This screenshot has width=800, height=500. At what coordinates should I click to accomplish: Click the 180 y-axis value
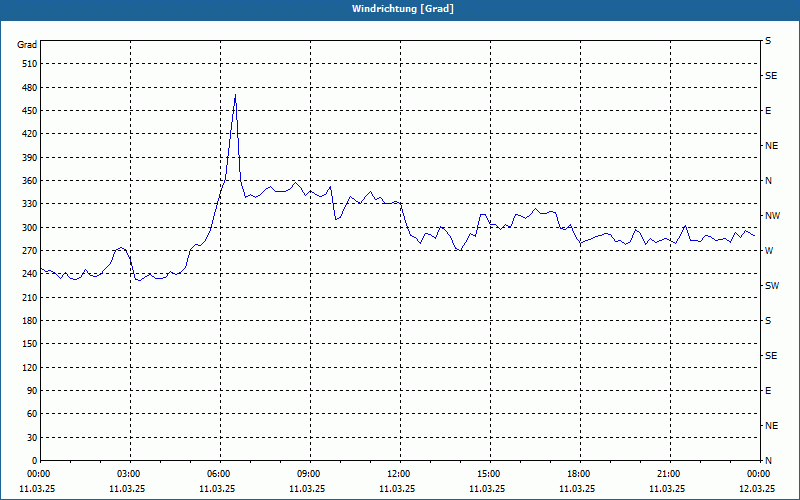(x=30, y=321)
